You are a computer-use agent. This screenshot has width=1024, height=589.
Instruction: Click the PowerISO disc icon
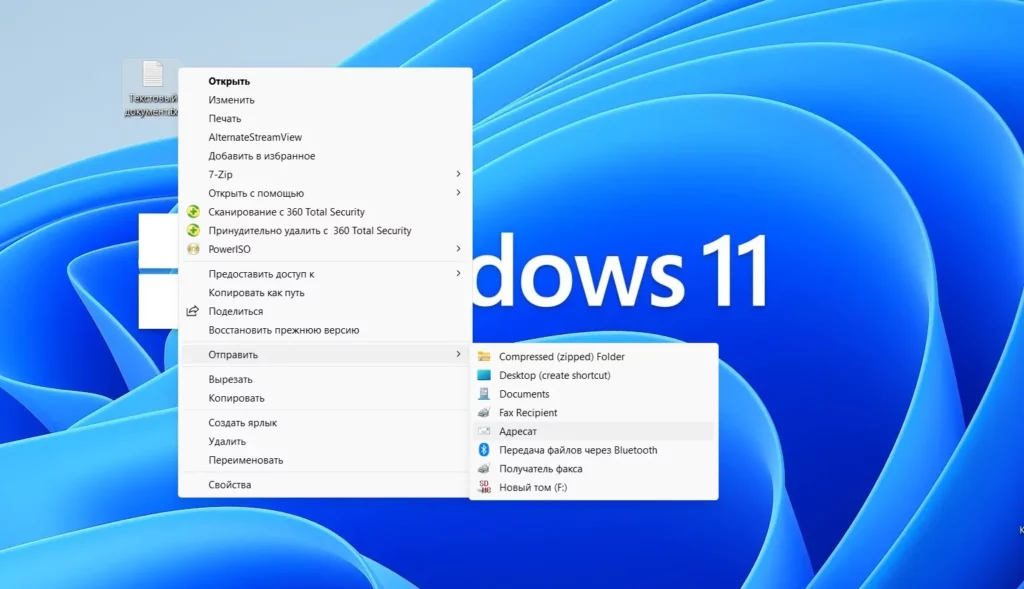coord(193,249)
